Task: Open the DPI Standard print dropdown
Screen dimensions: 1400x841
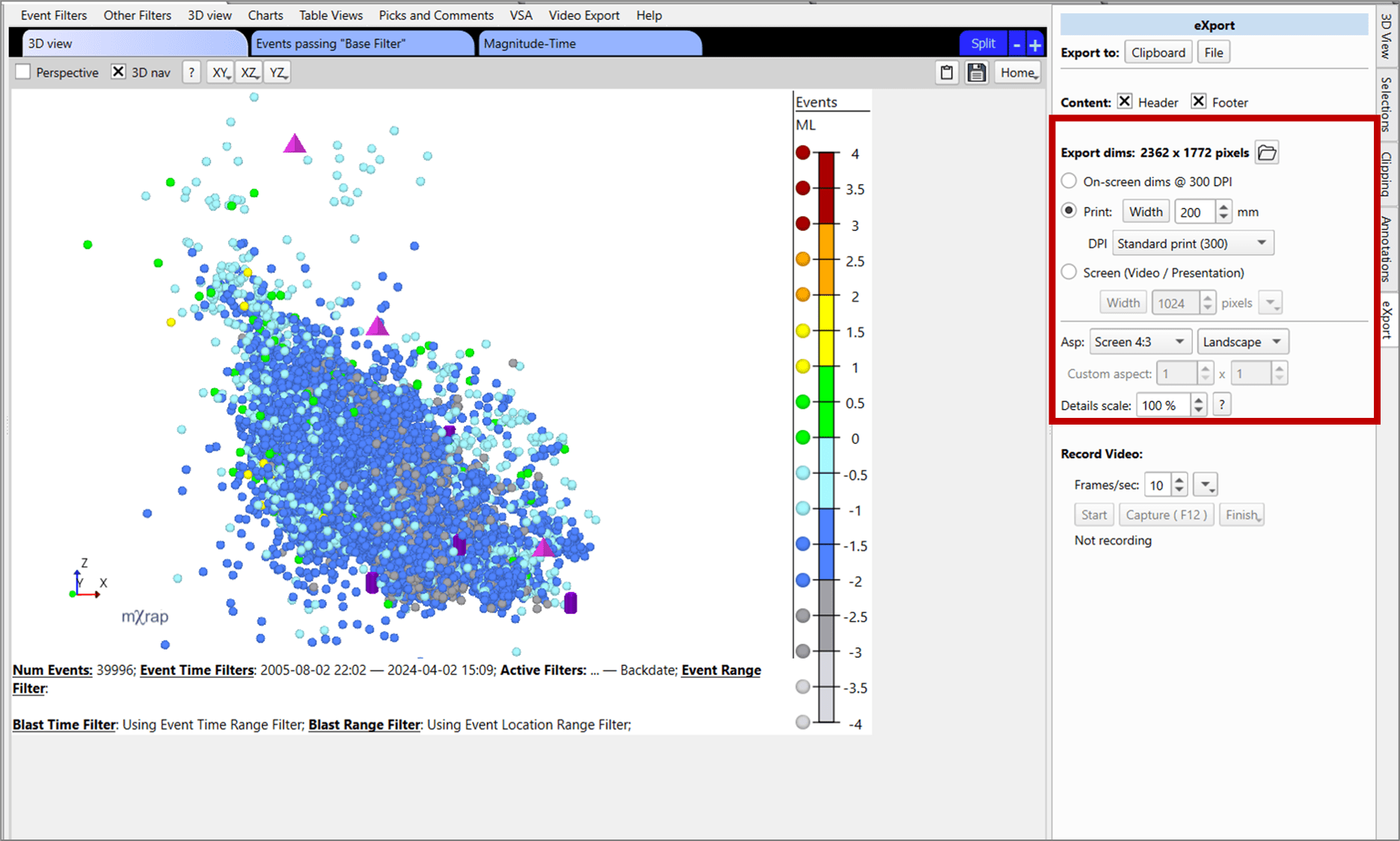Action: [x=1192, y=244]
